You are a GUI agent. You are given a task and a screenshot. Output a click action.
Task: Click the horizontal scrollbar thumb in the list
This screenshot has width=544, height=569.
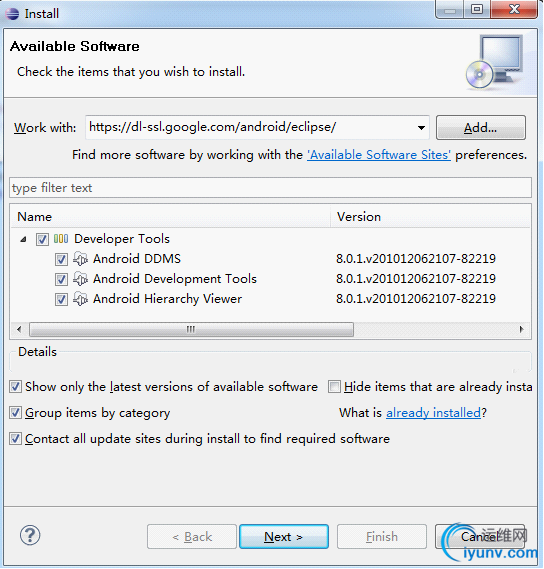click(191, 329)
